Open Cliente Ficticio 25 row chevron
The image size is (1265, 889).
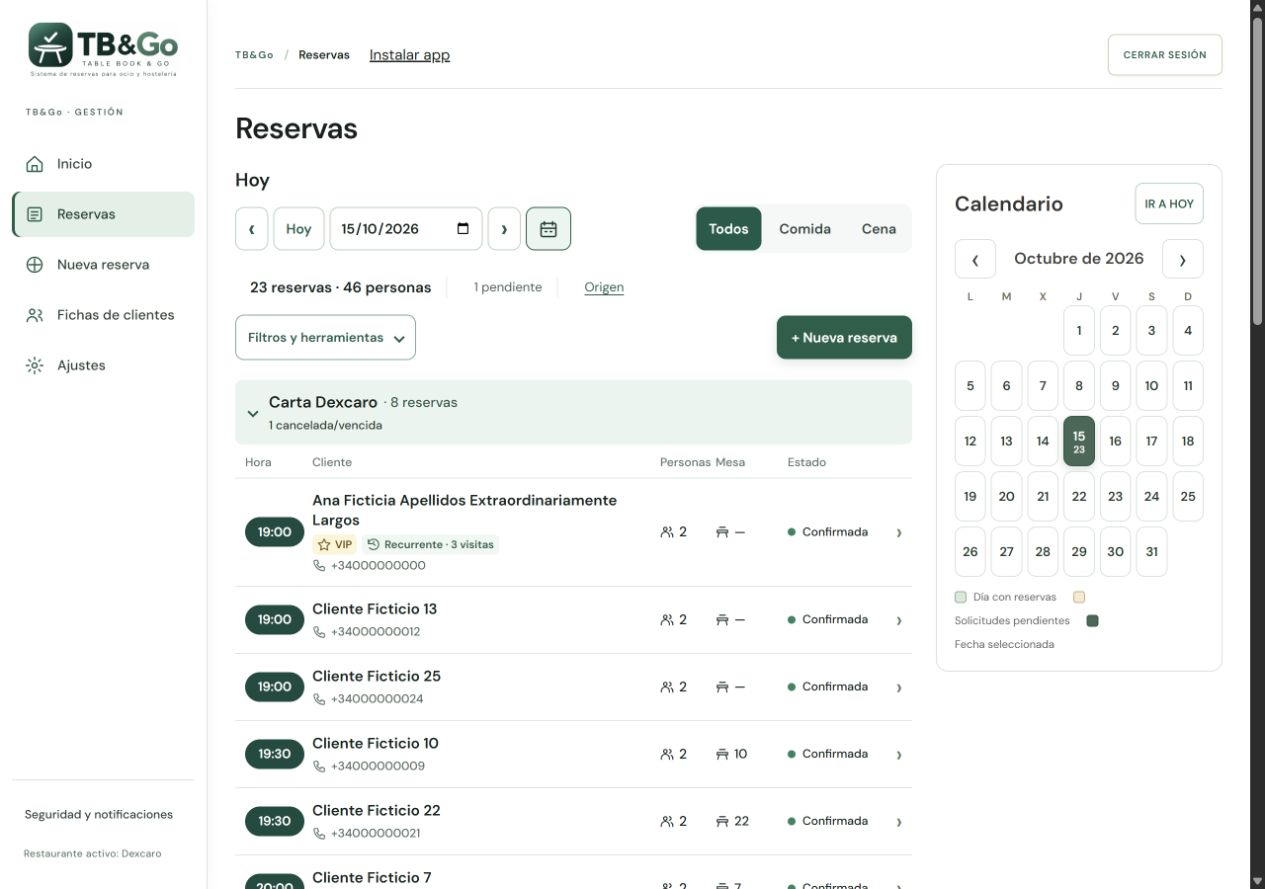tap(899, 687)
